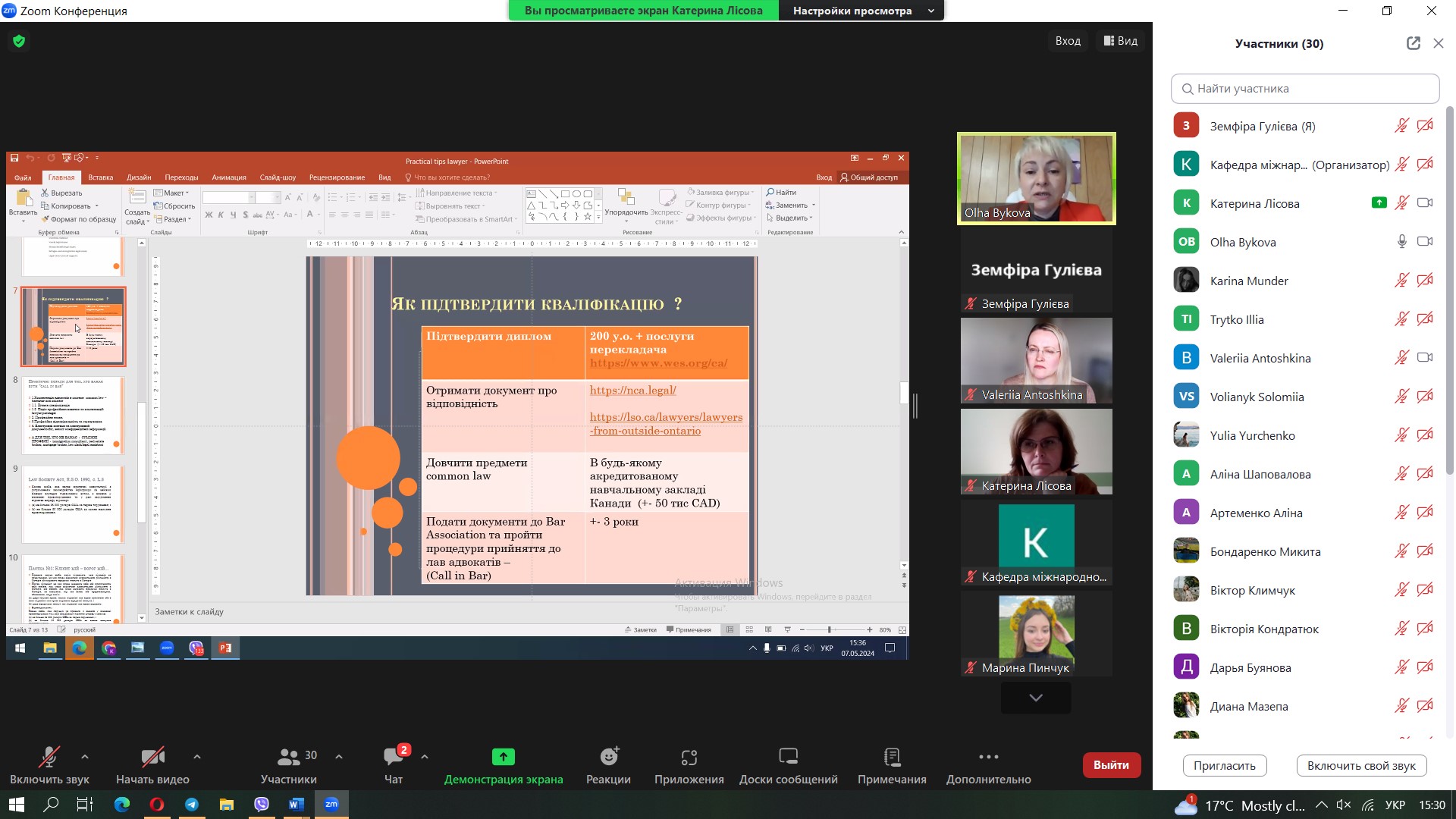Toggle Karina Munder's muted microphone icon
This screenshot has width=1456, height=819.
tap(1401, 280)
